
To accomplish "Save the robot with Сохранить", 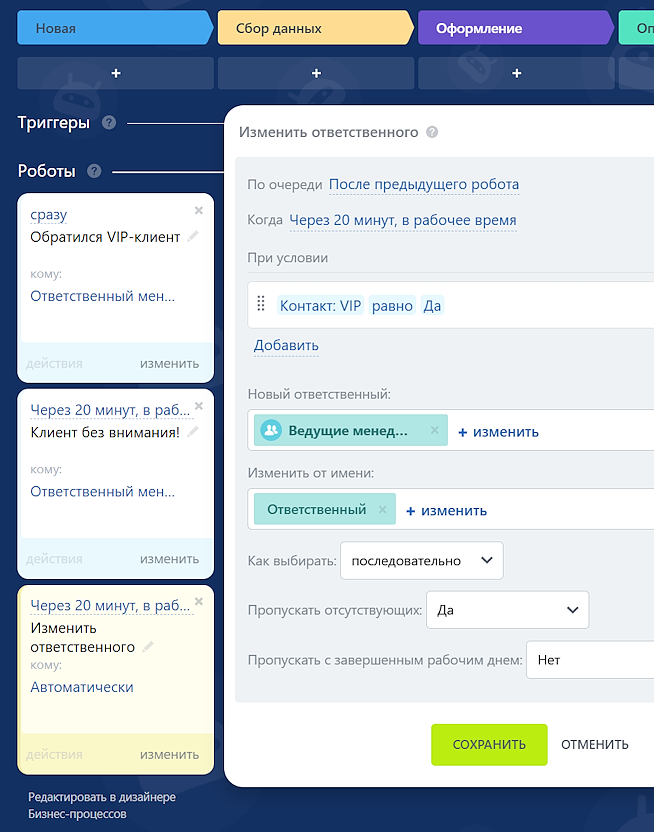I will 489,744.
